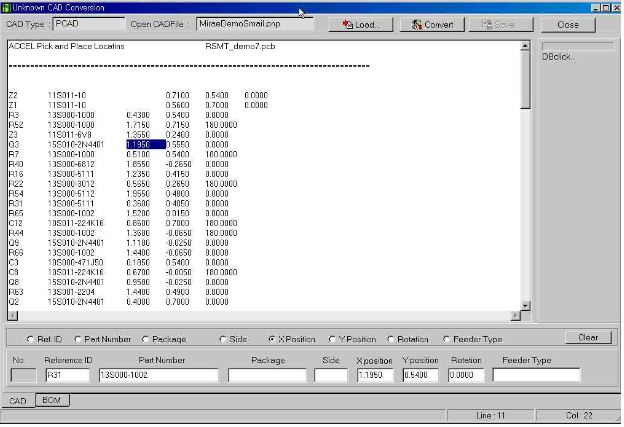
Task: Click the app icon in the title bar
Action: click(6, 8)
